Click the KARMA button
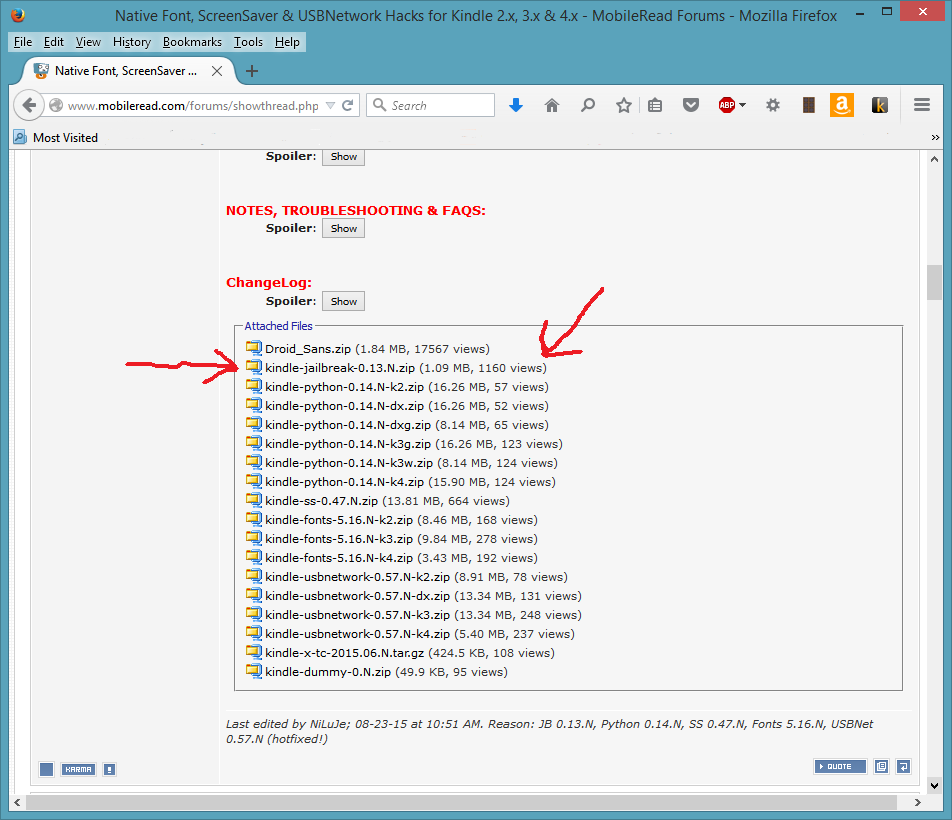 point(78,770)
